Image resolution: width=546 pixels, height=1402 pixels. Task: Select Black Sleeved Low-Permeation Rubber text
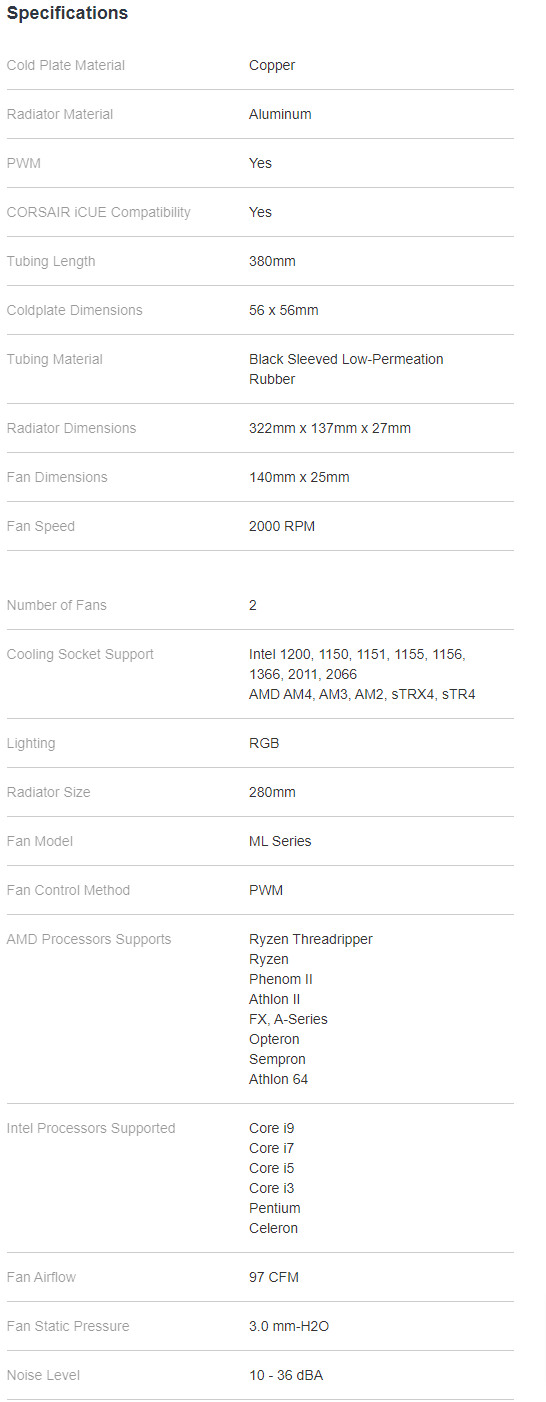point(346,369)
